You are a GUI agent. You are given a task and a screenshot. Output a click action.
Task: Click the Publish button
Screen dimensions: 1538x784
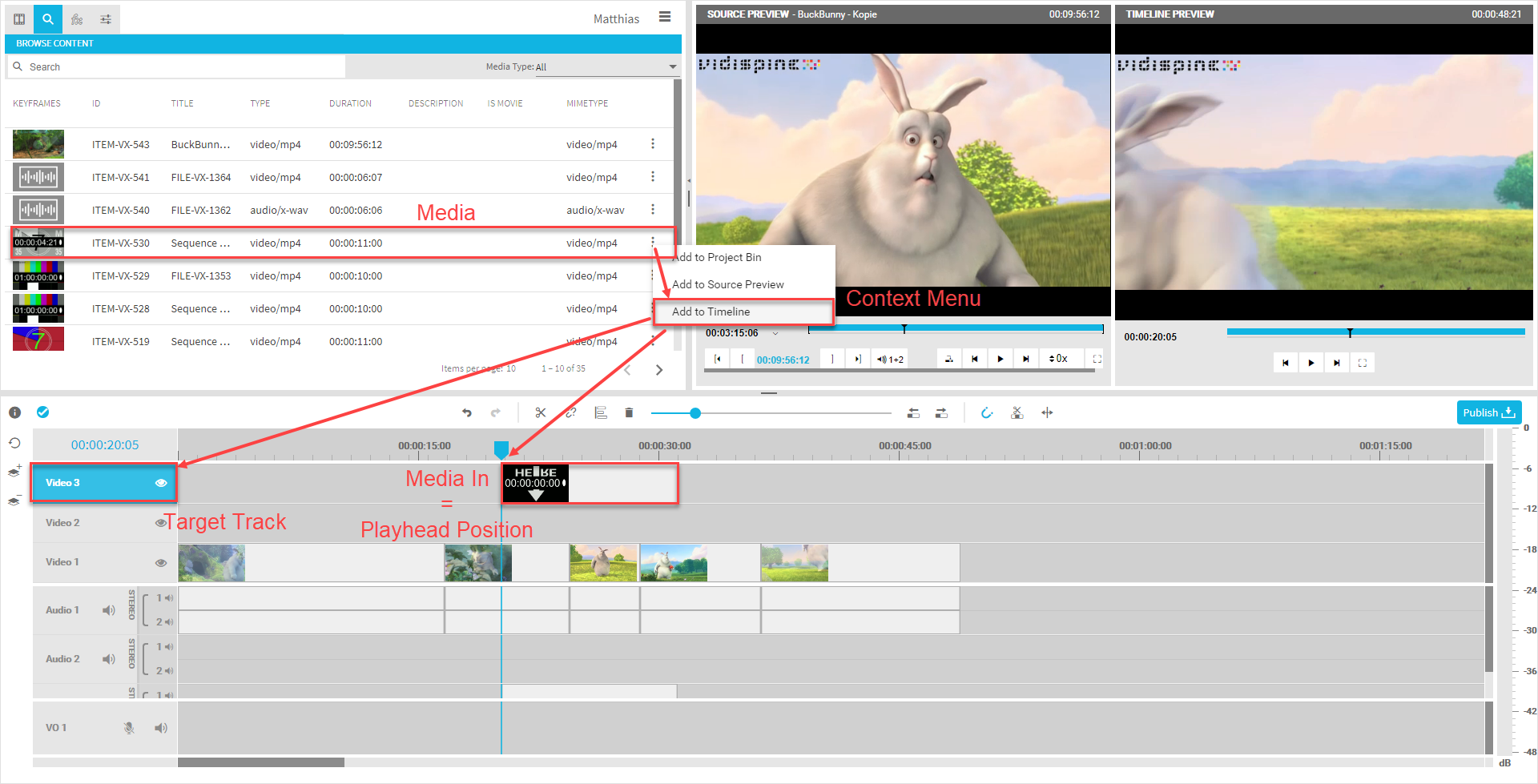point(1488,412)
